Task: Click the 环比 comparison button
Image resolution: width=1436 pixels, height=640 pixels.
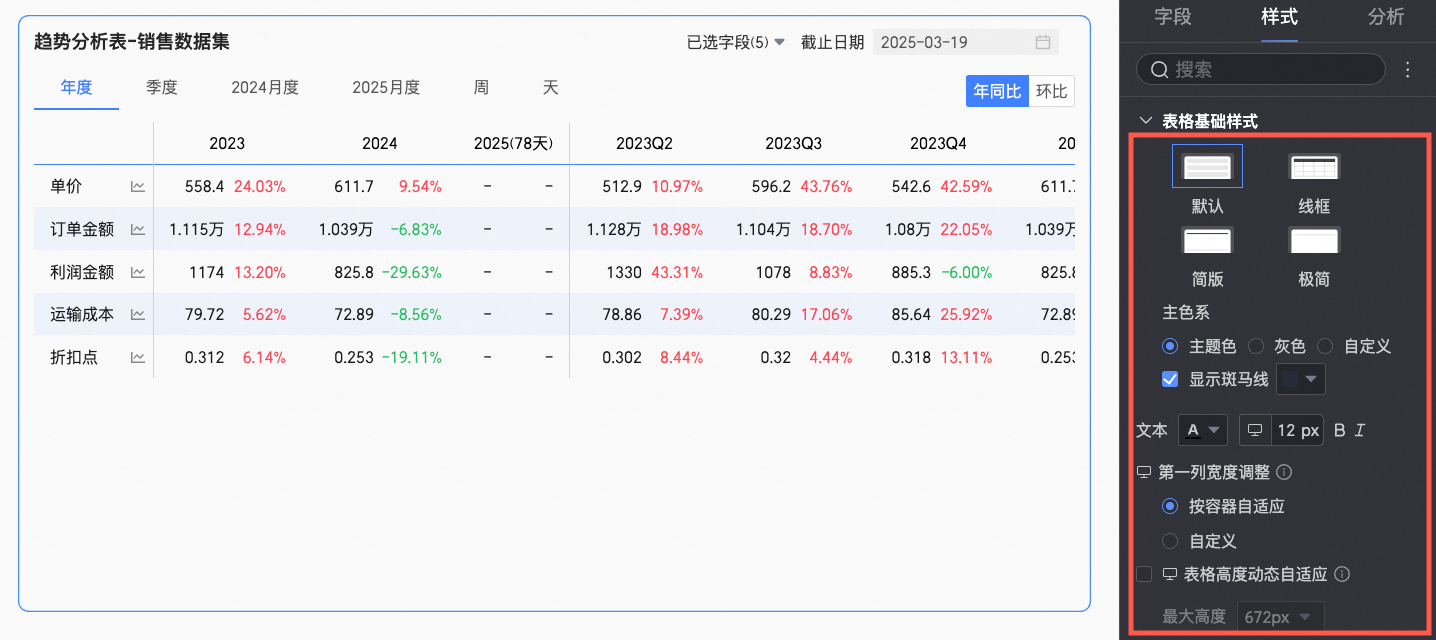Action: [x=1052, y=91]
